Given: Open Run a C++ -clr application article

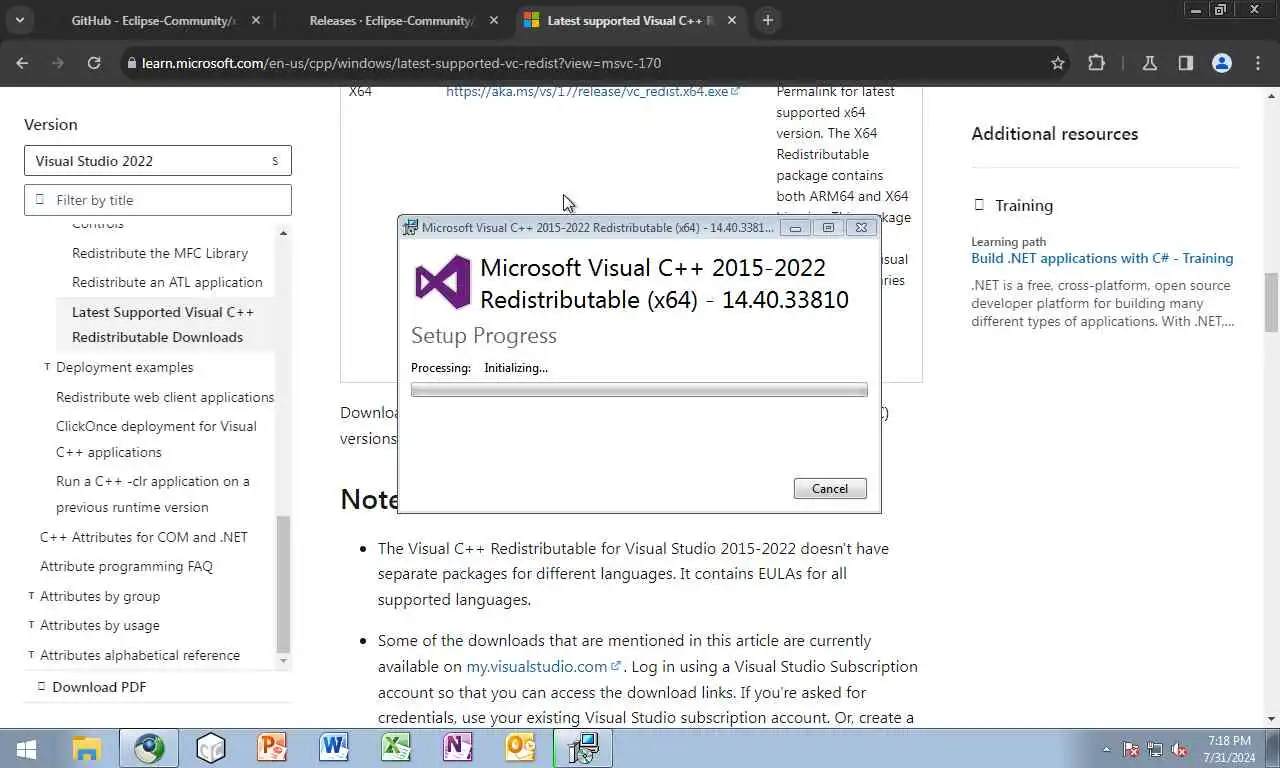Looking at the screenshot, I should 153,494.
